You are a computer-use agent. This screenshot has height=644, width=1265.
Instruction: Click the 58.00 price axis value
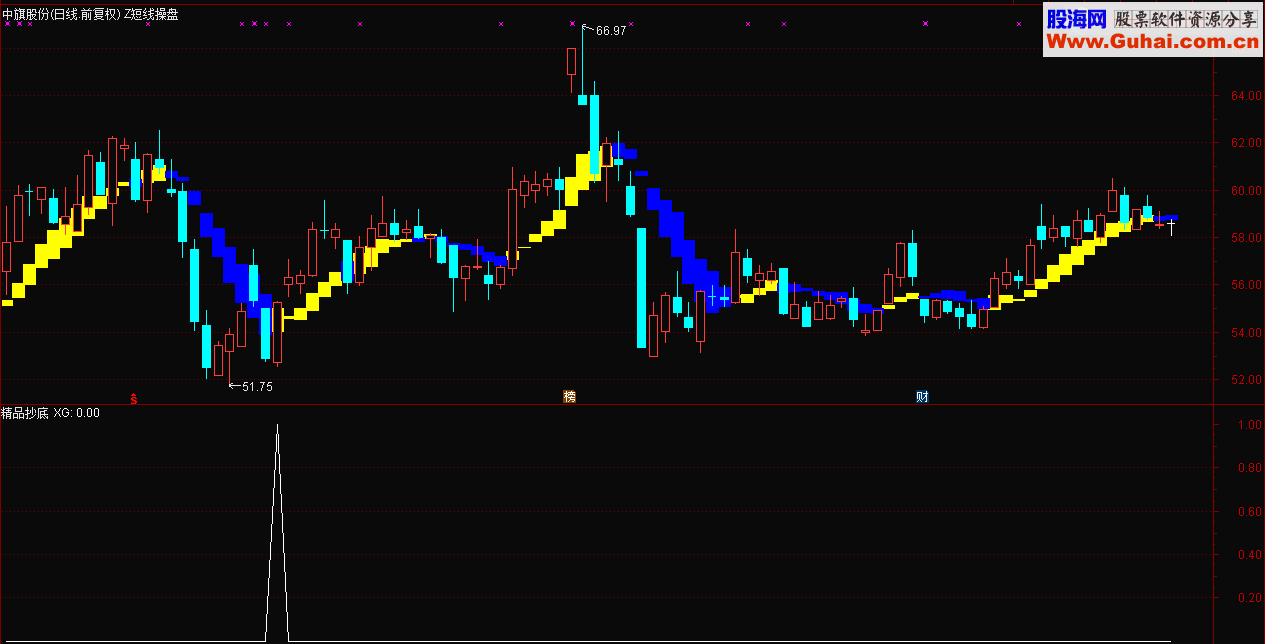1246,238
